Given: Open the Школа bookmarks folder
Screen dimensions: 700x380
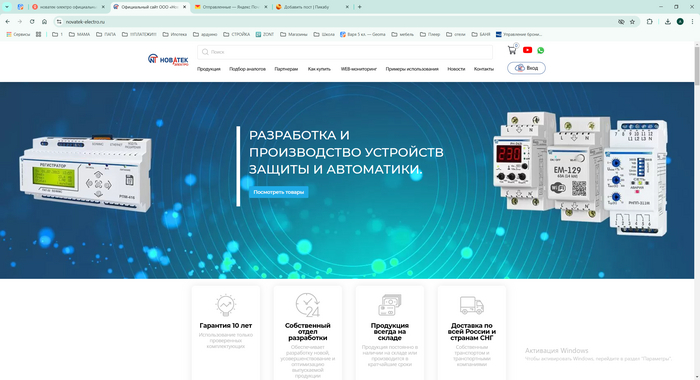Looking at the screenshot, I should (324, 34).
